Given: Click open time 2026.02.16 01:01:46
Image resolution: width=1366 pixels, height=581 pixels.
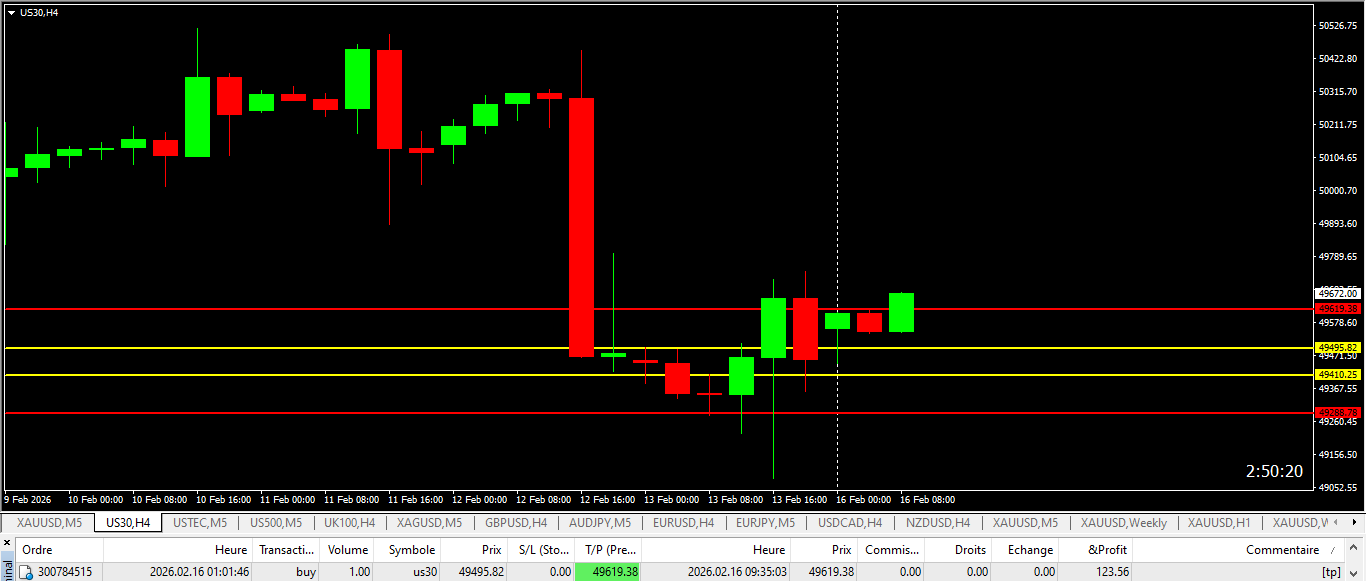Looking at the screenshot, I should (199, 572).
